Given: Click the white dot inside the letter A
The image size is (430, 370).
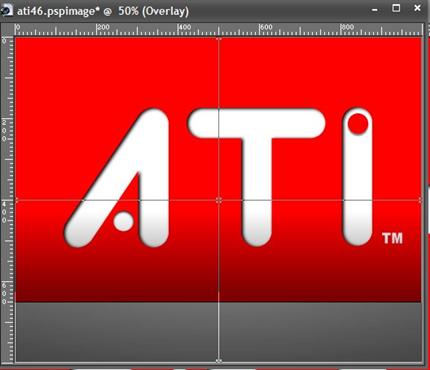Looking at the screenshot, I should [x=124, y=222].
